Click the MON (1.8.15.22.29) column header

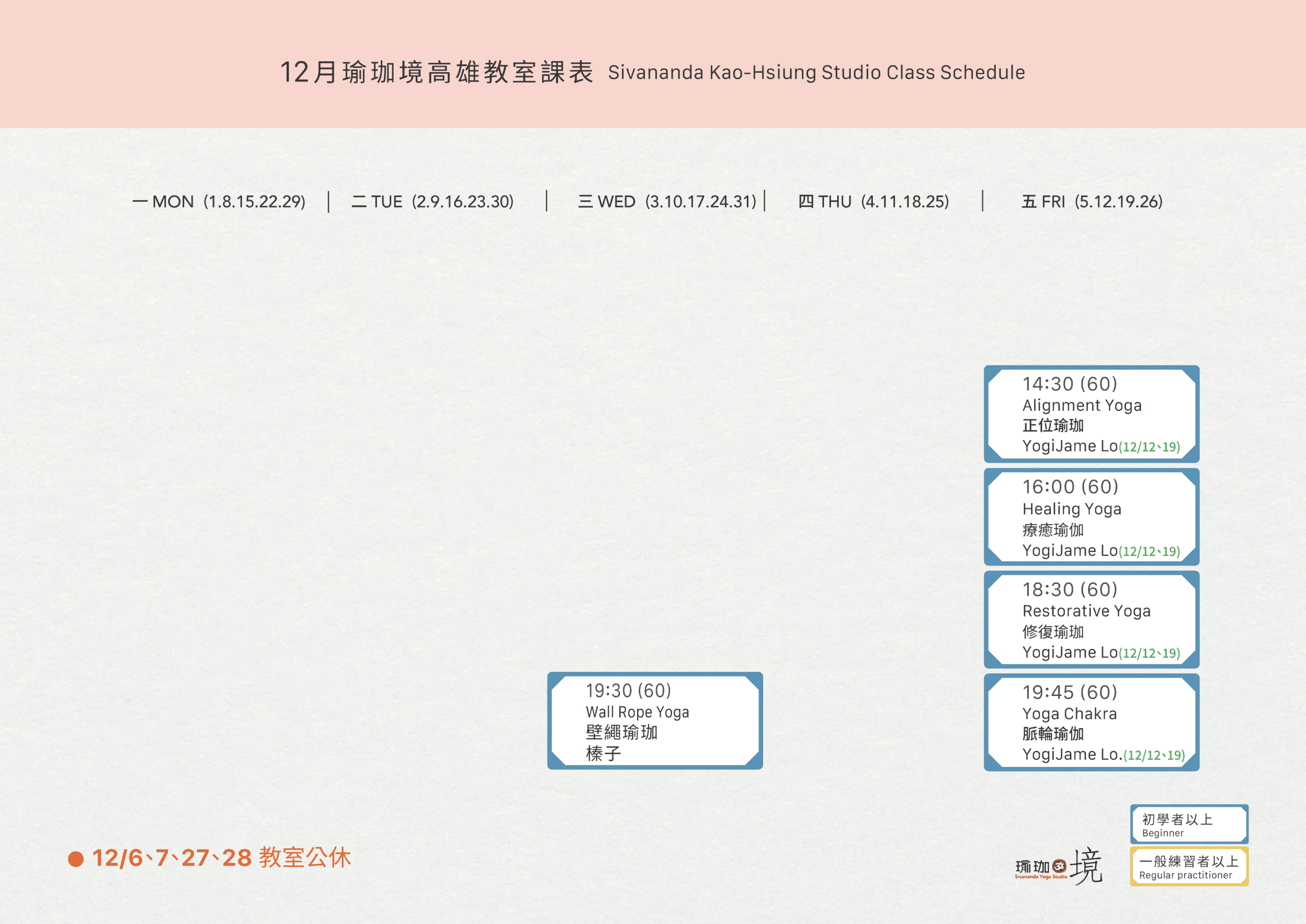point(219,202)
